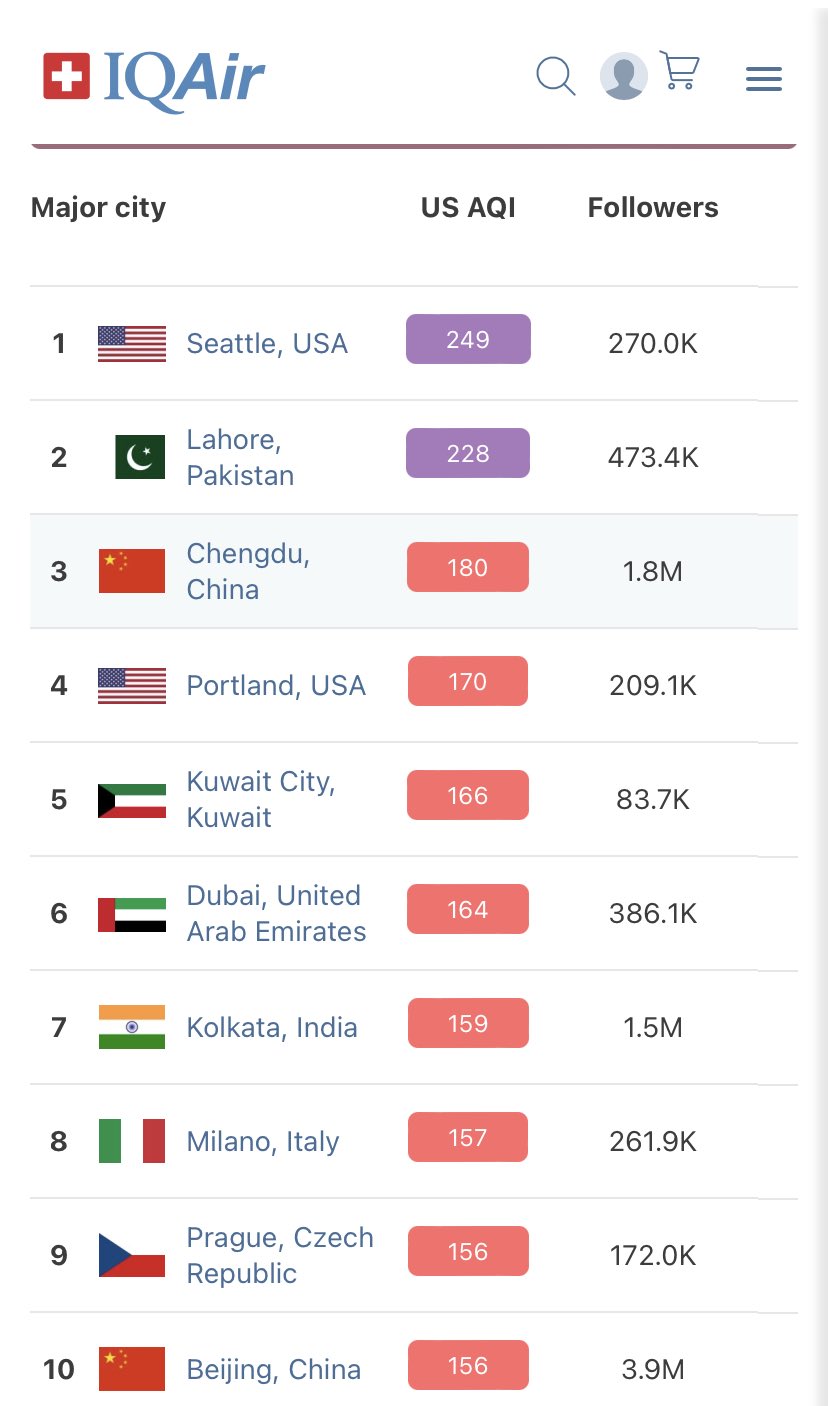Viewport: 828px width, 1406px height.
Task: Open the user profile avatar icon
Action: (x=624, y=76)
